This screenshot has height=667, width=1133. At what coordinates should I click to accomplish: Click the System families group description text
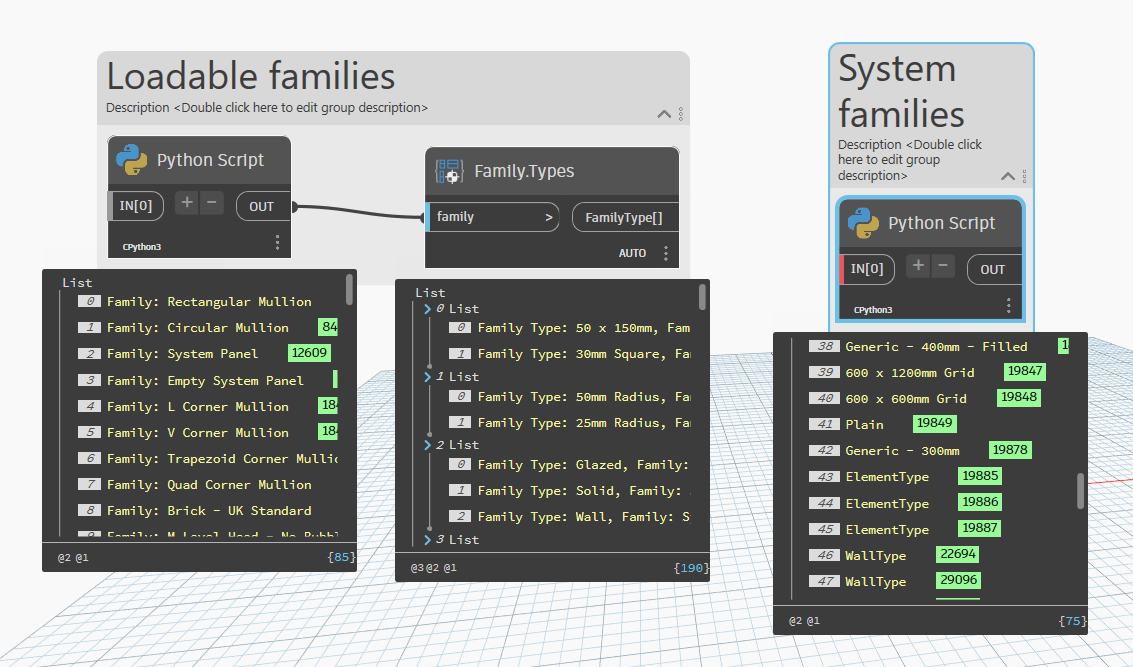910,160
